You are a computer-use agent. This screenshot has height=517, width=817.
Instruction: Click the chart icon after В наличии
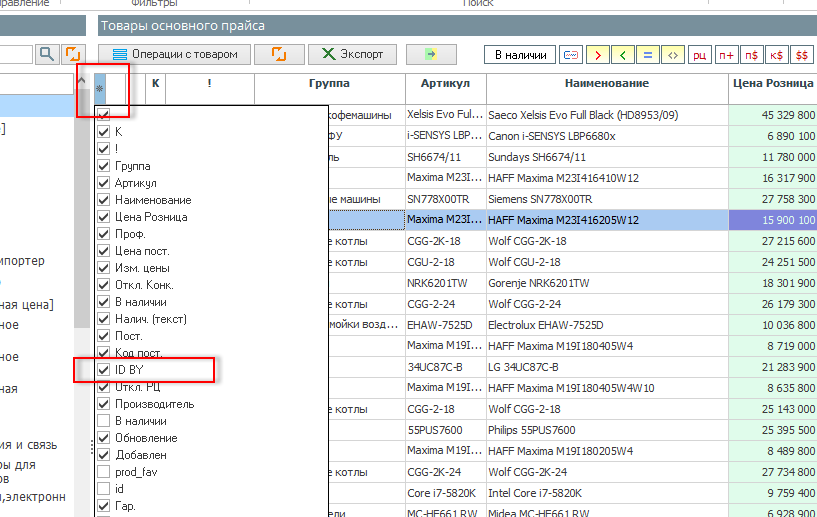[x=571, y=55]
